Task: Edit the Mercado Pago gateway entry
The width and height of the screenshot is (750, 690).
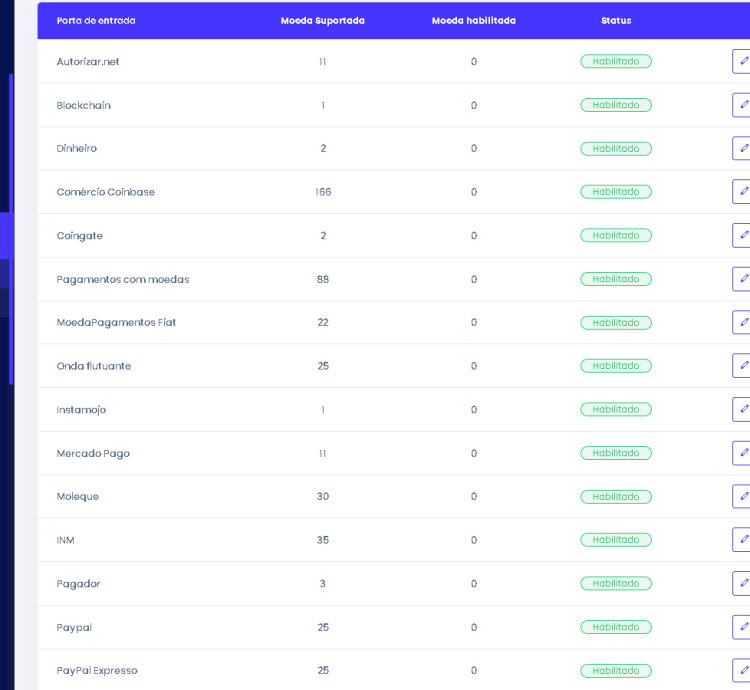Action: click(x=742, y=453)
